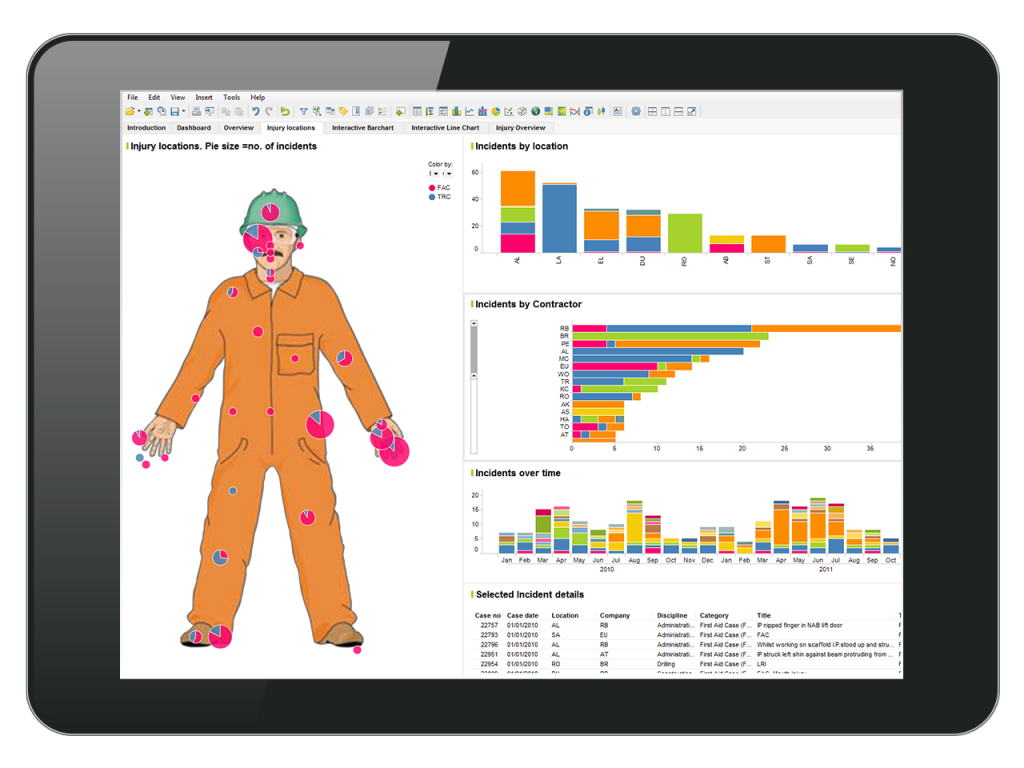
Task: Expand the arrow next to Open folder icon
Action: pos(139,111)
